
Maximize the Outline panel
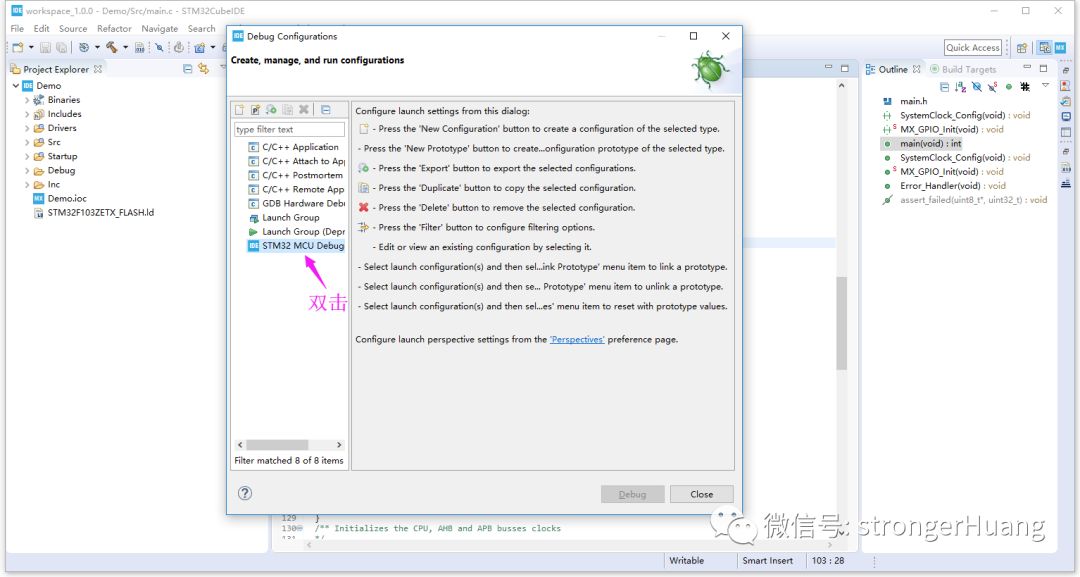(x=1043, y=68)
